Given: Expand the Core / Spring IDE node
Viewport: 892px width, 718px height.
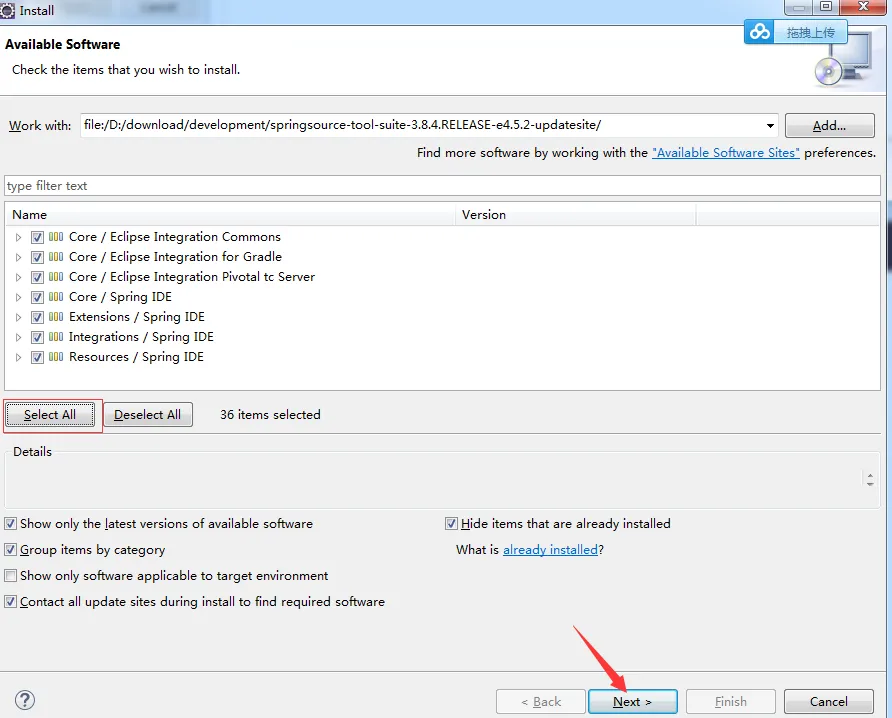Looking at the screenshot, I should (18, 297).
